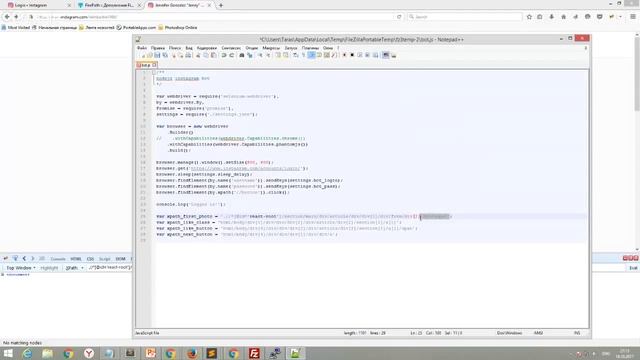This screenshot has width=640, height=360.
Task: Click the bookmark star icon in Firefox
Action: pos(529,17)
